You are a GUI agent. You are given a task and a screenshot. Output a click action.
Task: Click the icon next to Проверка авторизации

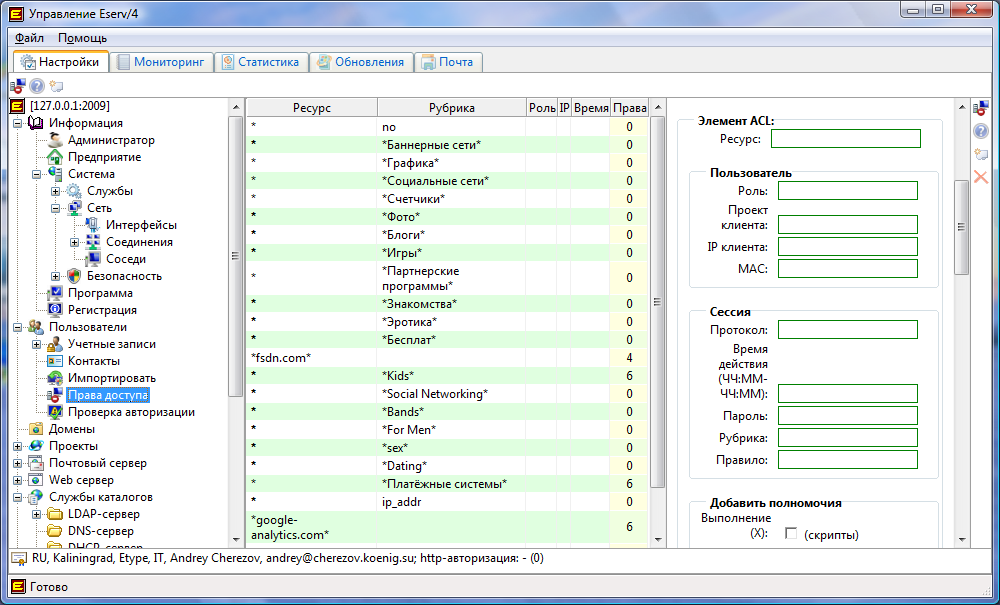55,412
